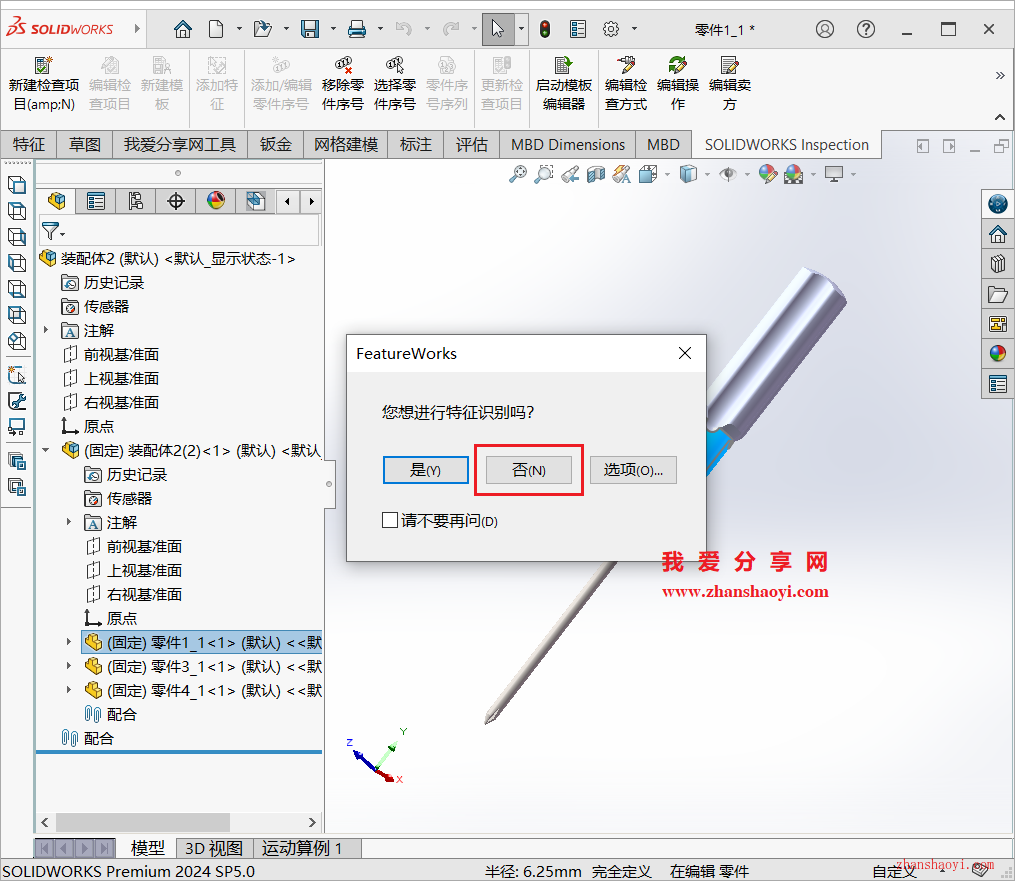Click Select Balloons (选择零件序号)
Viewport: 1015px width, 881px height.
coord(395,84)
